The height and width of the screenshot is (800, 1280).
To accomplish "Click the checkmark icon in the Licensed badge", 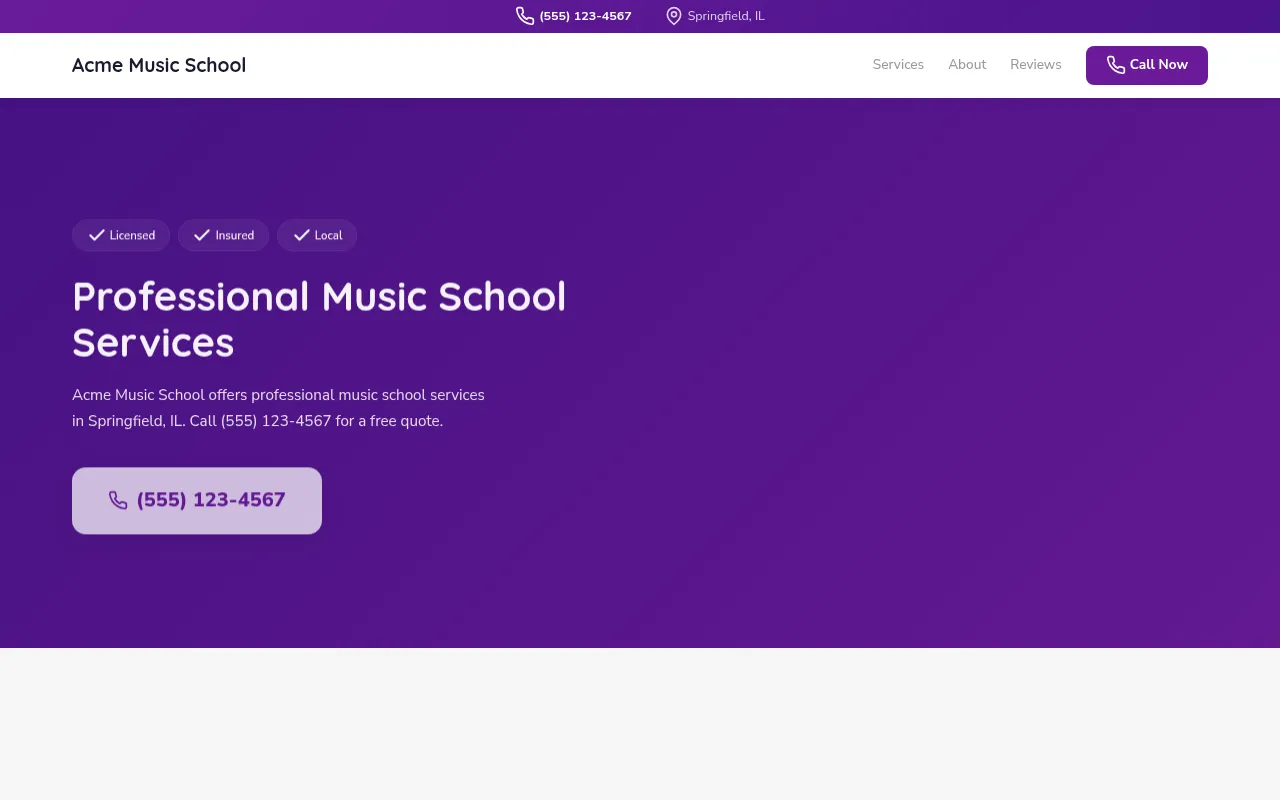I will 96,234.
